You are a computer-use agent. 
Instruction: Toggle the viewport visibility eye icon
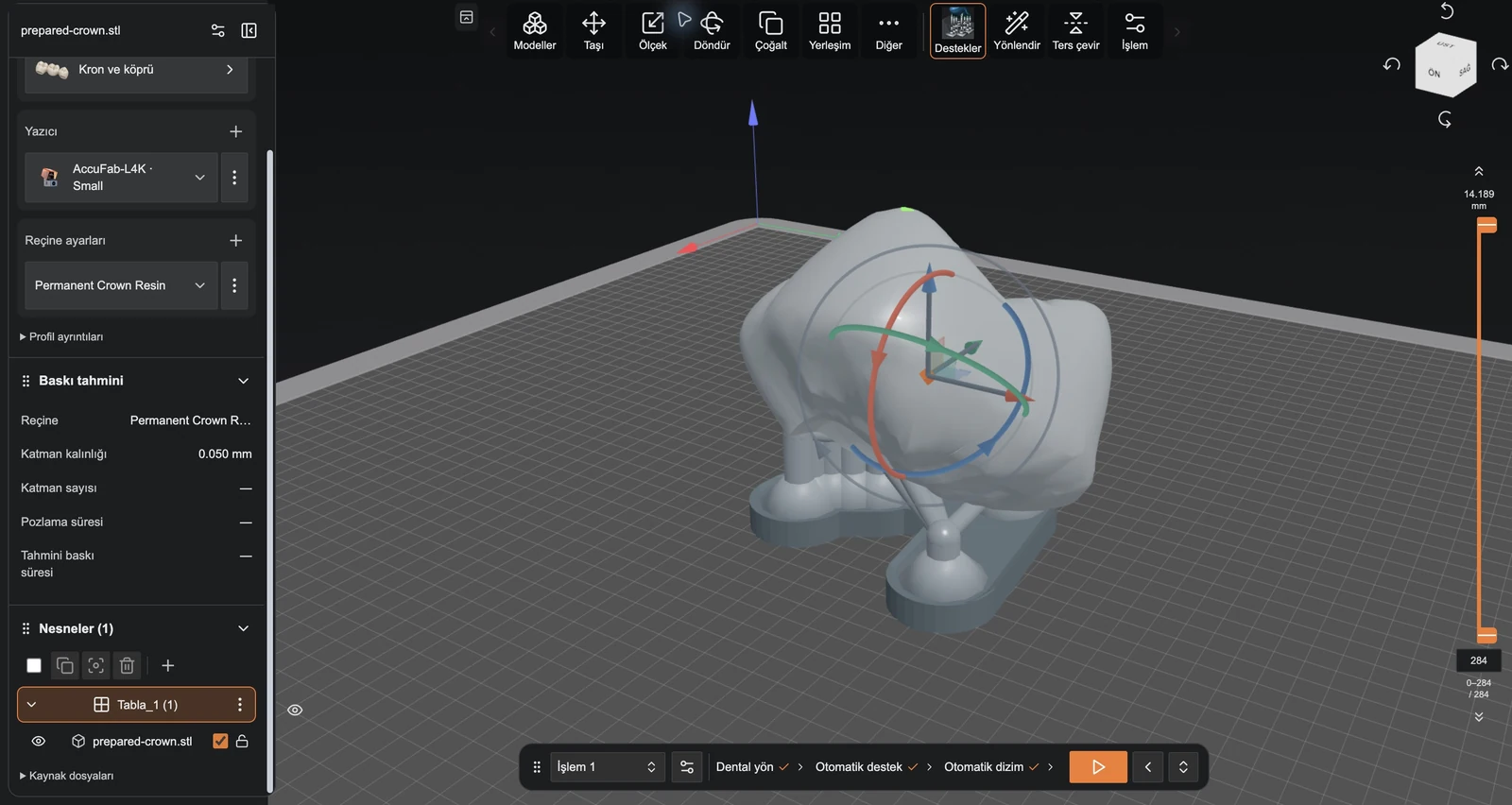[x=295, y=711]
